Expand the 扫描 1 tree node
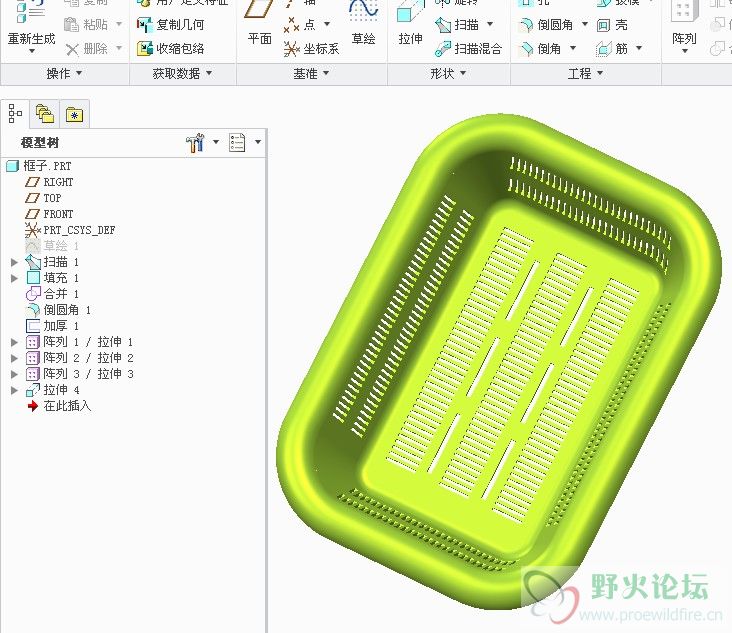This screenshot has width=732, height=633. coord(14,262)
